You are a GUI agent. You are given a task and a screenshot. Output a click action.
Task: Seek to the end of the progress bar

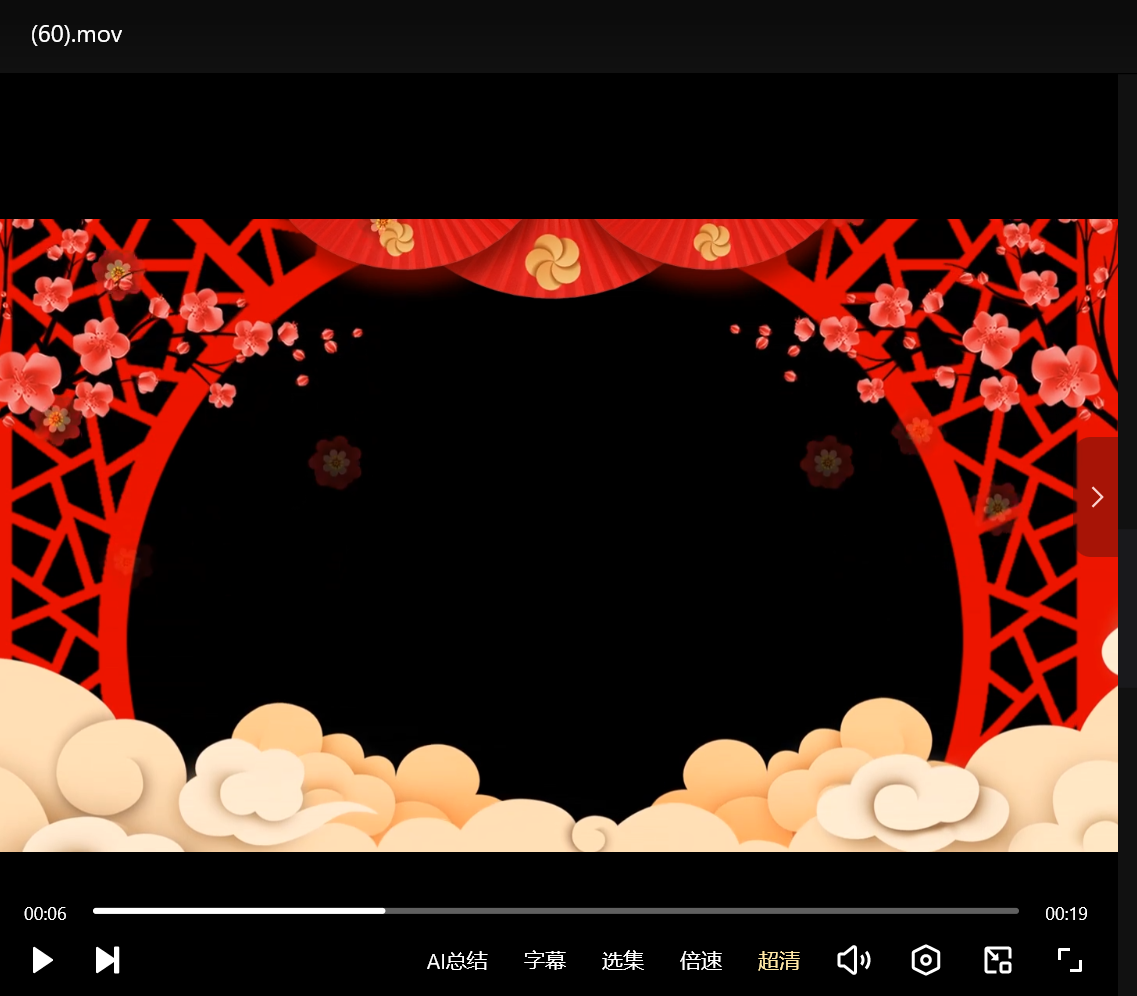(1015, 911)
